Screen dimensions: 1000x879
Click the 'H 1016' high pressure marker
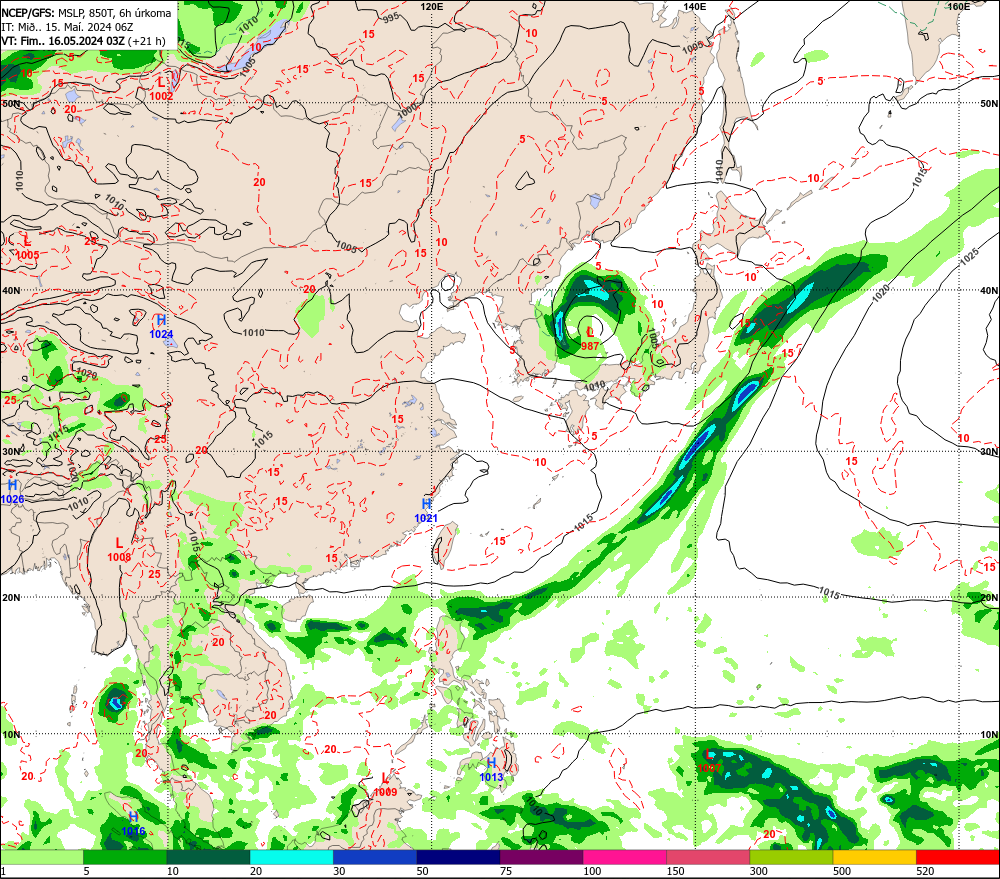coord(133,824)
